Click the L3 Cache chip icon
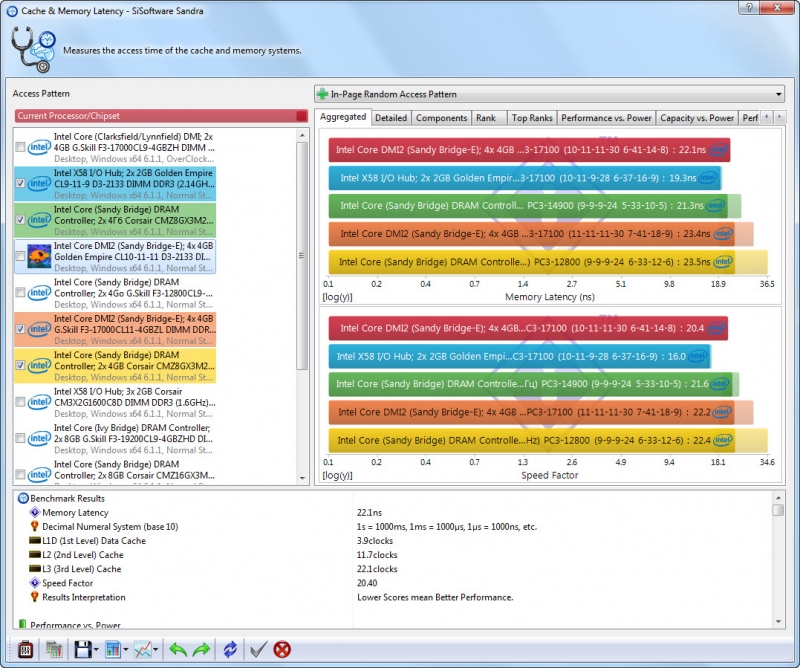This screenshot has height=668, width=800. click(35, 568)
